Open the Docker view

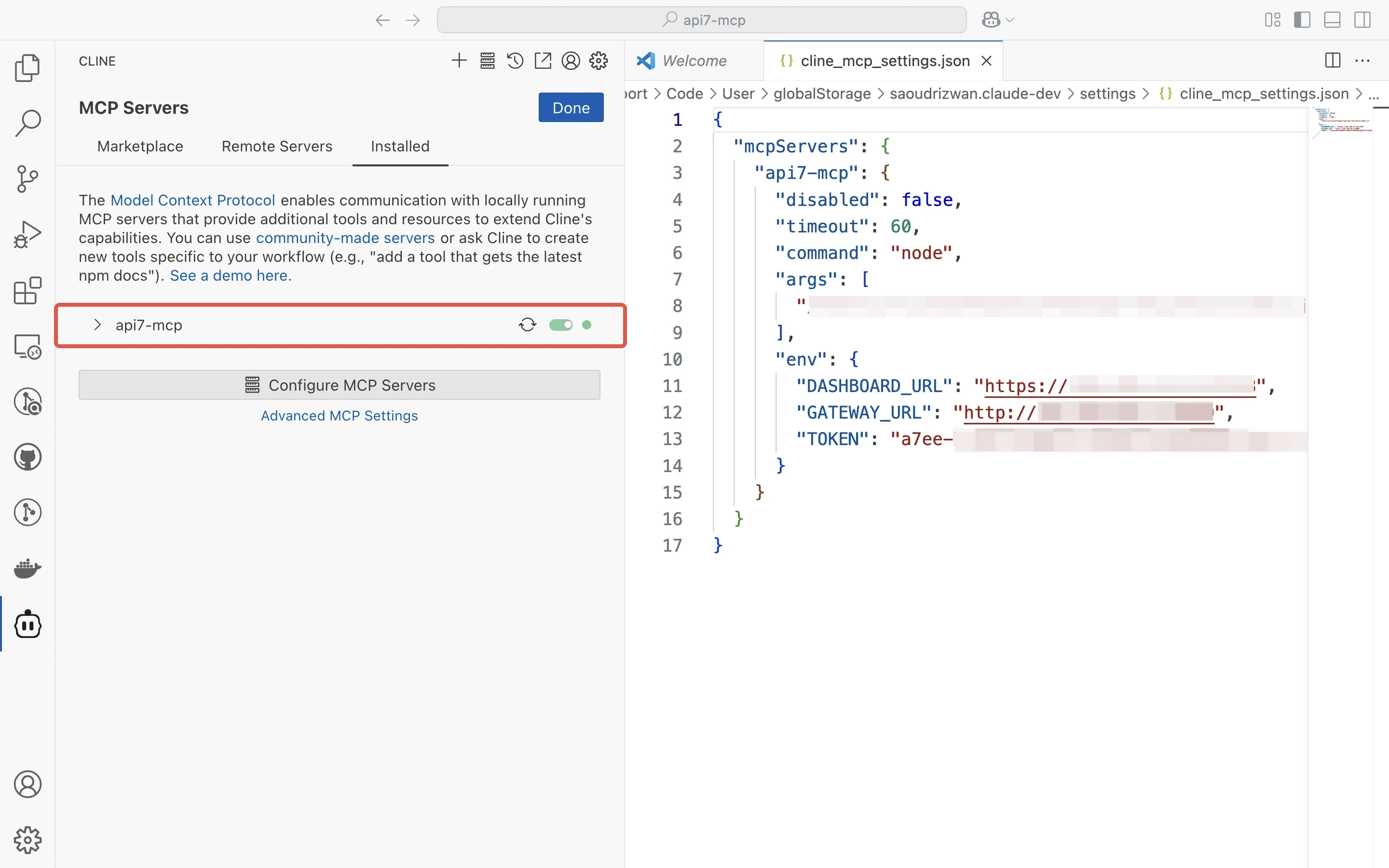(27, 569)
